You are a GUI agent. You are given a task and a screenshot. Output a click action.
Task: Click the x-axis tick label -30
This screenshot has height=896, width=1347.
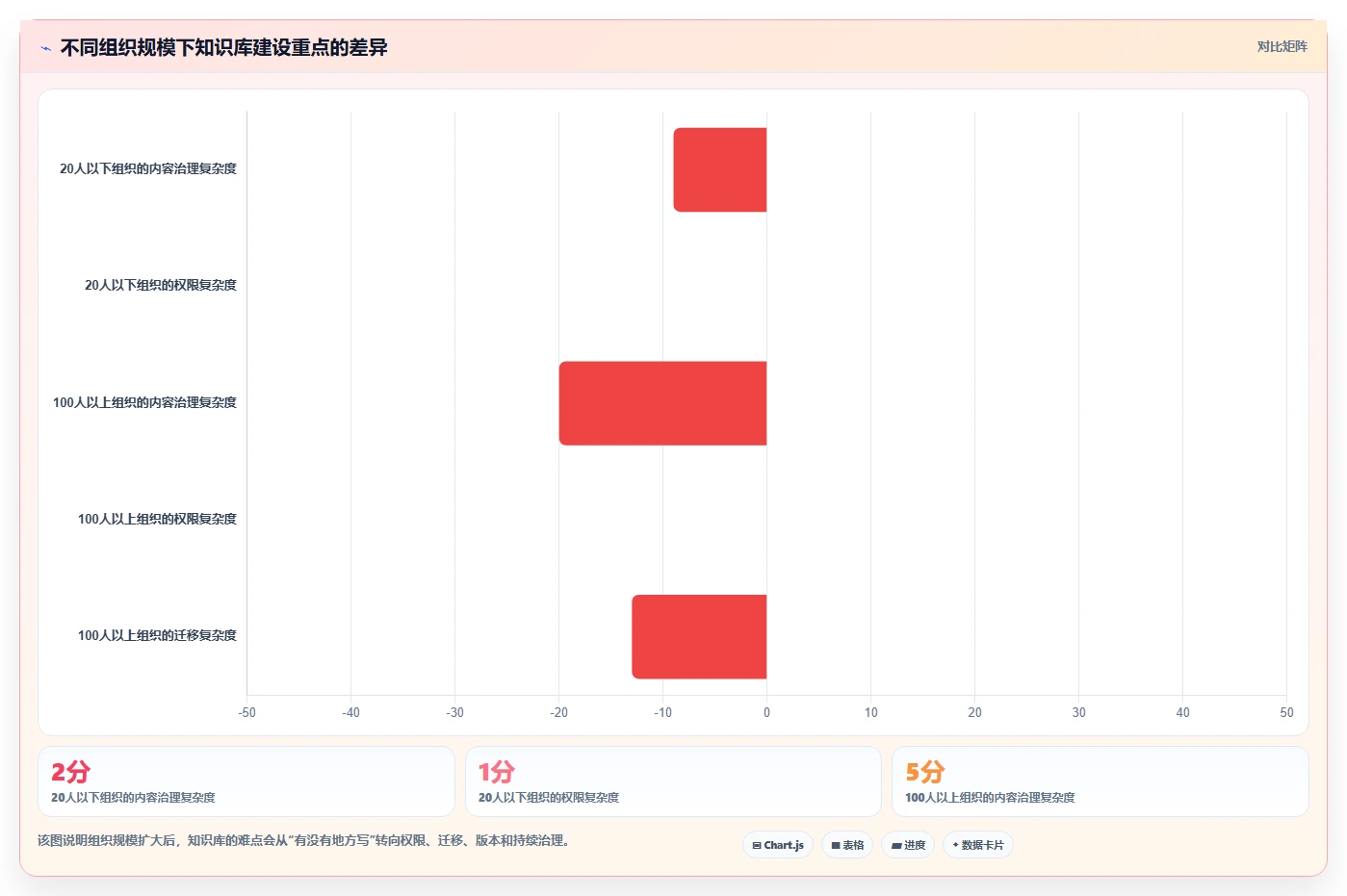tap(454, 712)
